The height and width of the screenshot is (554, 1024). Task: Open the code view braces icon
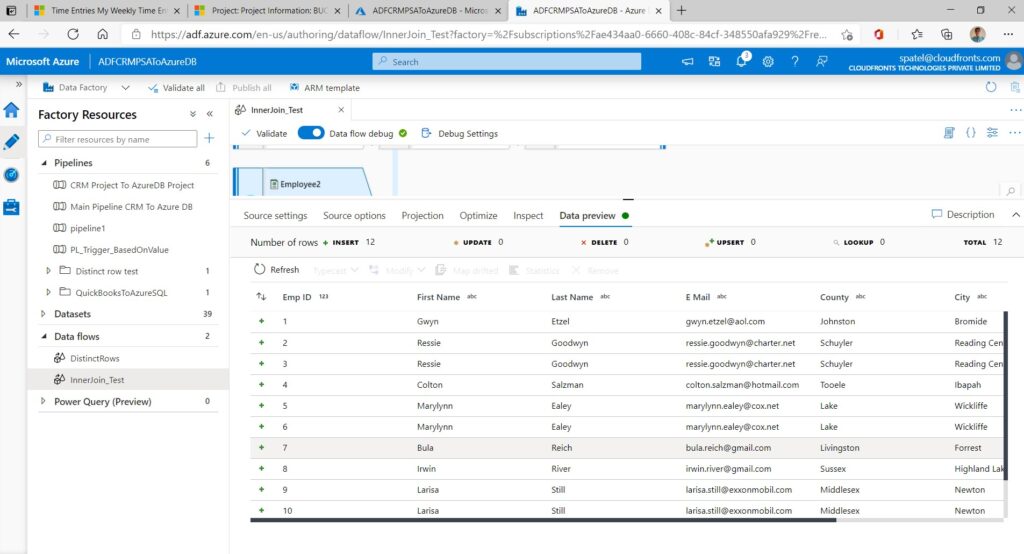(970, 133)
